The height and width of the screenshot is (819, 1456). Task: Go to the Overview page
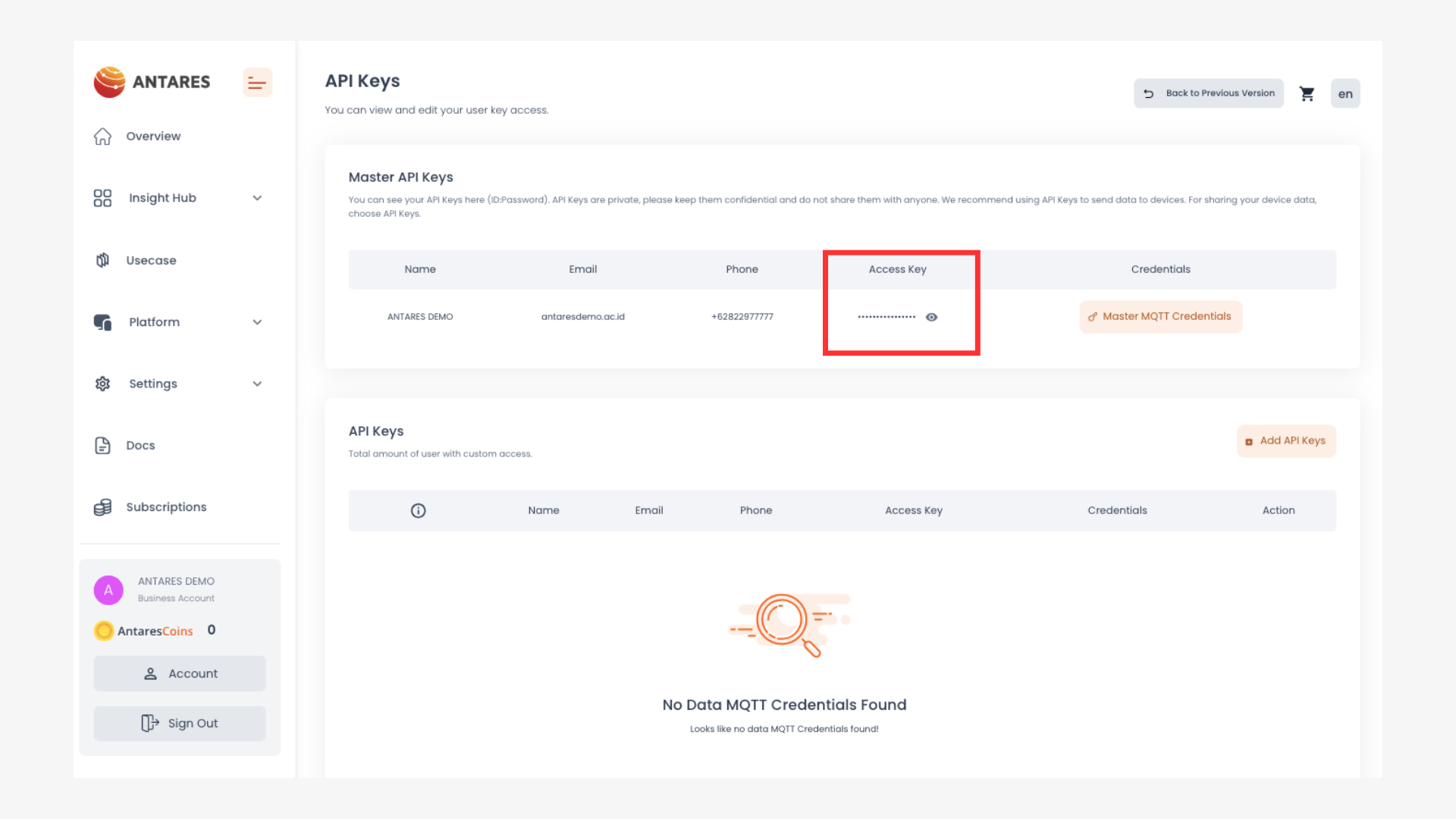tap(152, 136)
